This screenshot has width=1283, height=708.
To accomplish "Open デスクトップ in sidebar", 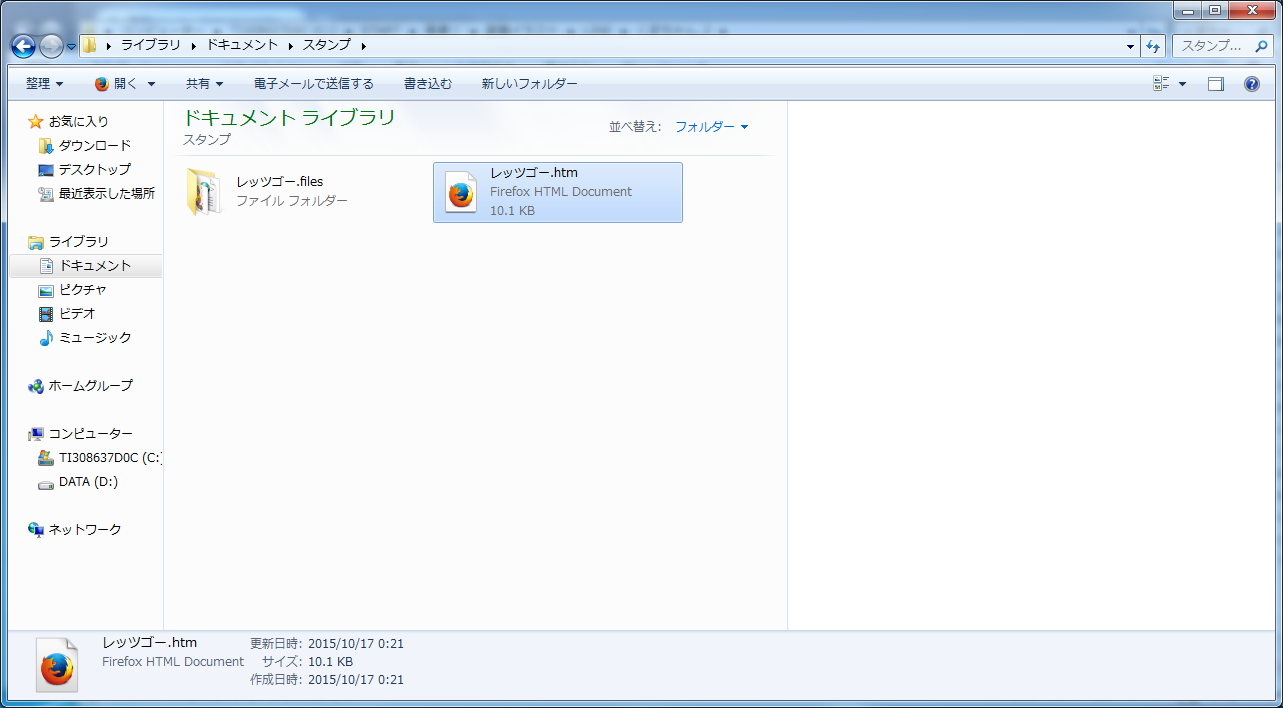I will pos(95,169).
